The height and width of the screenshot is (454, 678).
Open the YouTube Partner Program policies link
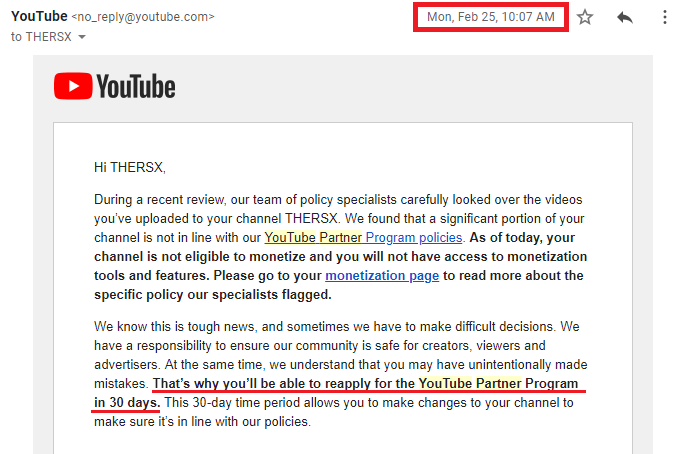point(363,237)
